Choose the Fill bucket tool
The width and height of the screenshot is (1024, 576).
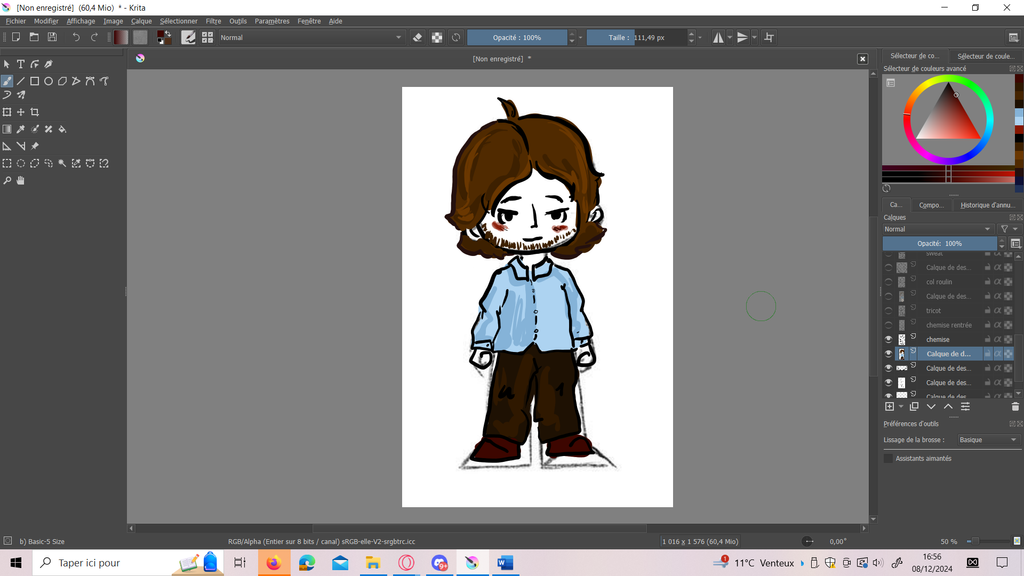[x=62, y=129]
